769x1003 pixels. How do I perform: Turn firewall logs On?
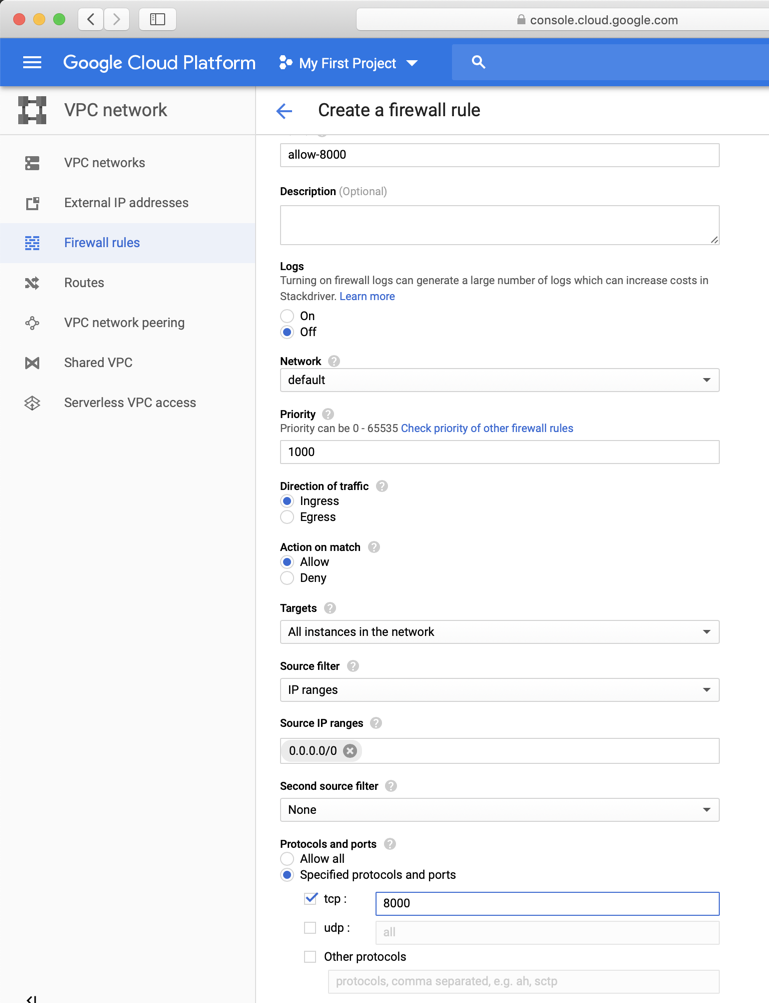287,316
